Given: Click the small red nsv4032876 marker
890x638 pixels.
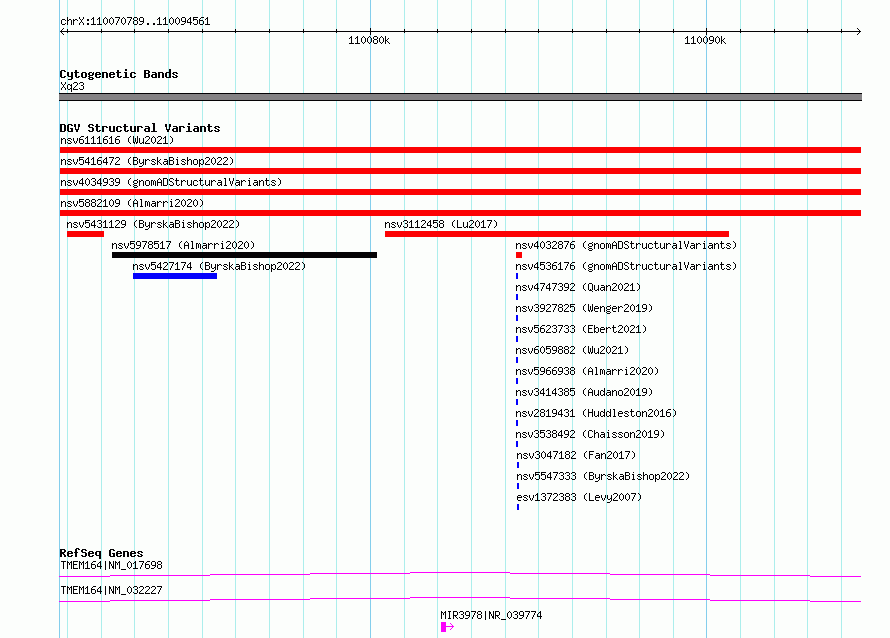Looking at the screenshot, I should pyautogui.click(x=519, y=255).
